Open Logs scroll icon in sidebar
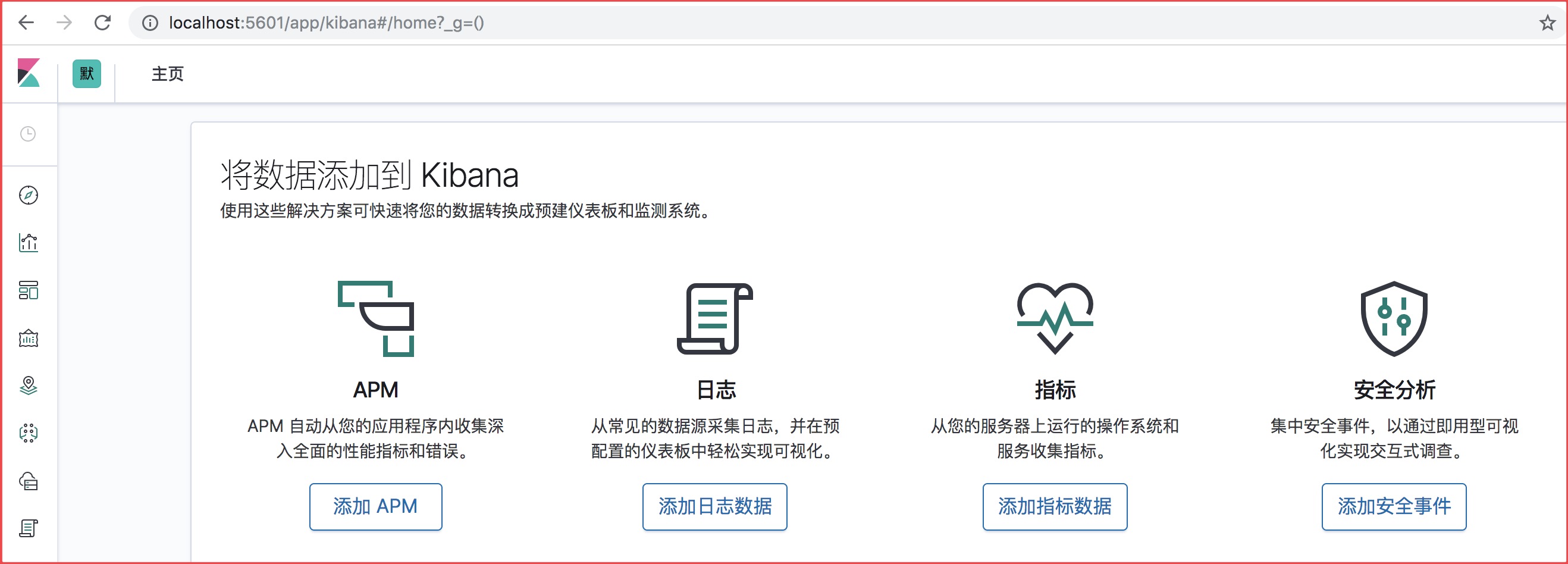Viewport: 1568px width, 564px height. [29, 528]
